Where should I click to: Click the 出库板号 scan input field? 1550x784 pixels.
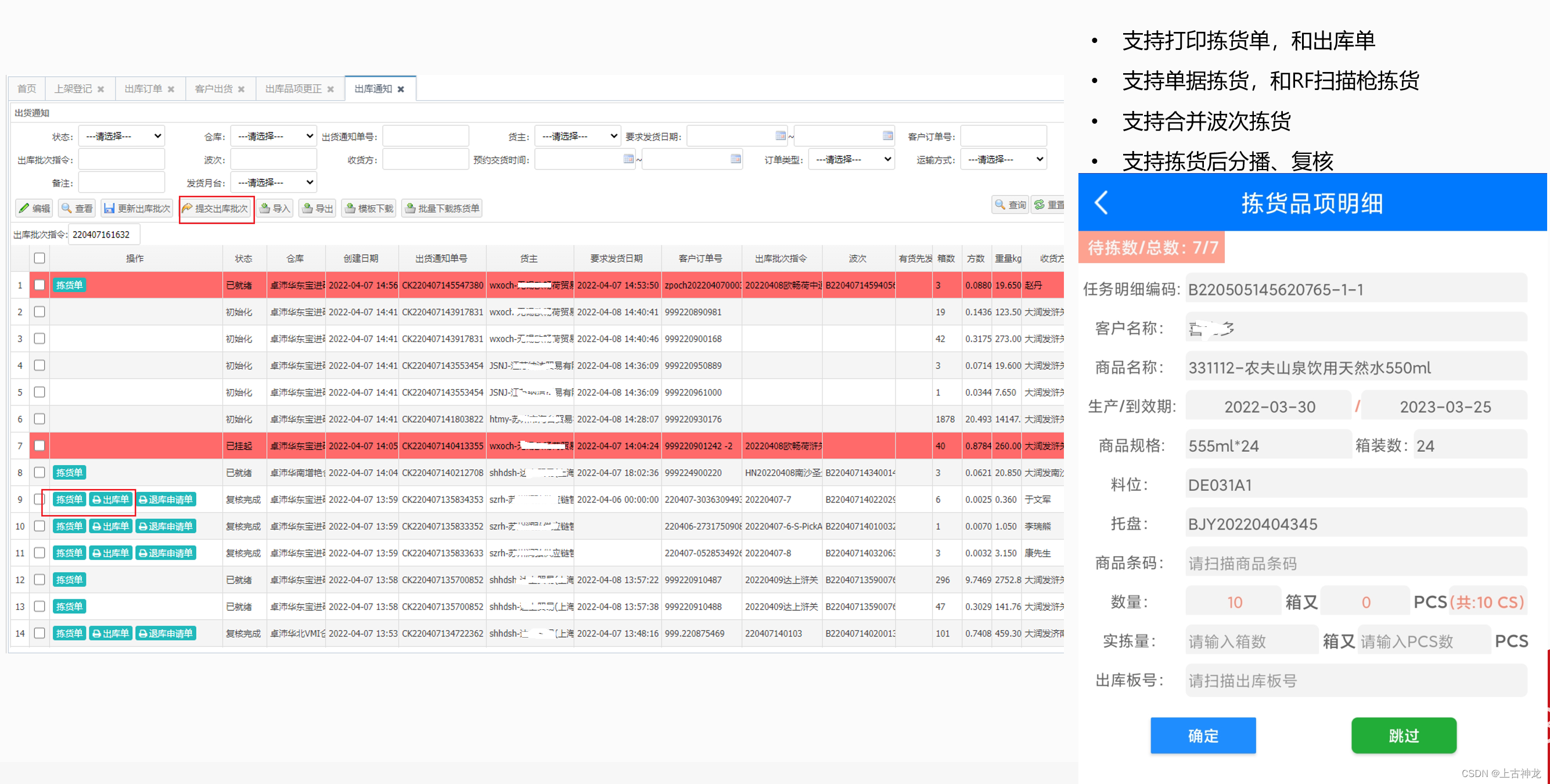pos(1356,680)
